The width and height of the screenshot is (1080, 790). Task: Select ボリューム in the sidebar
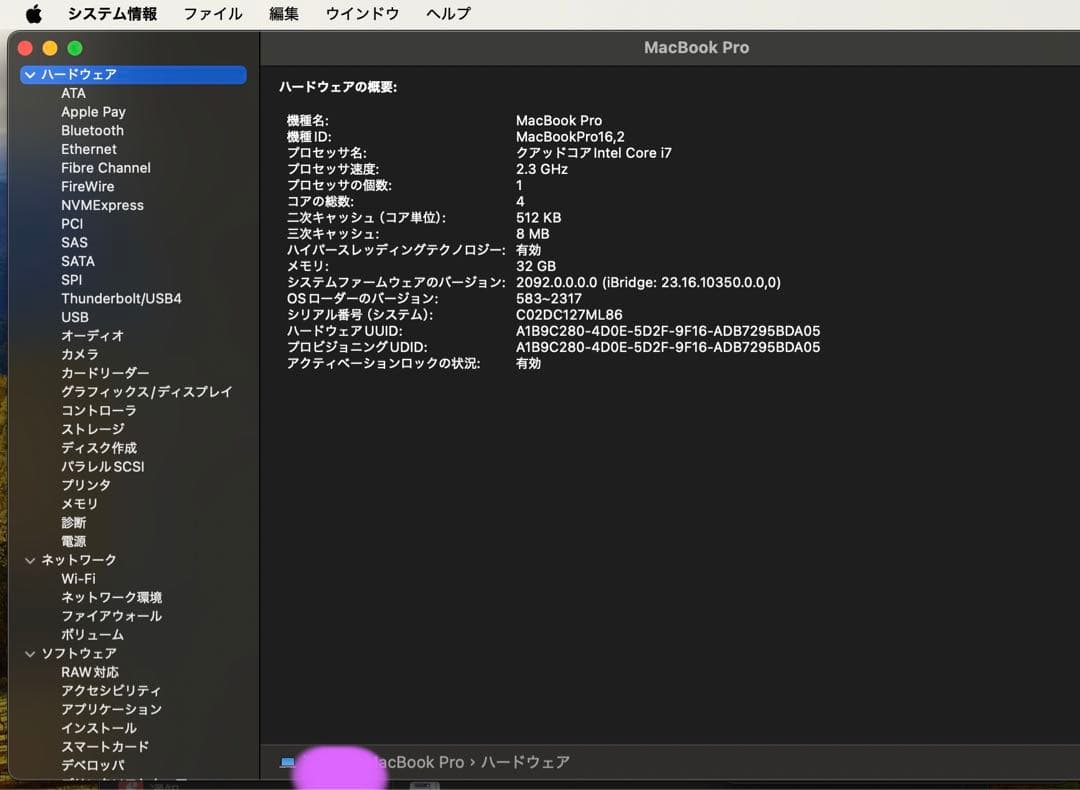92,634
